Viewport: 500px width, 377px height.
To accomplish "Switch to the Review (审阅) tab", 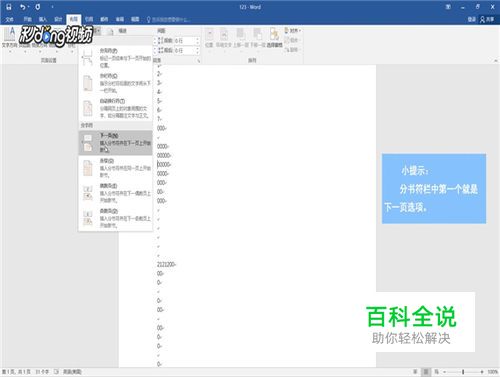I will coord(120,20).
